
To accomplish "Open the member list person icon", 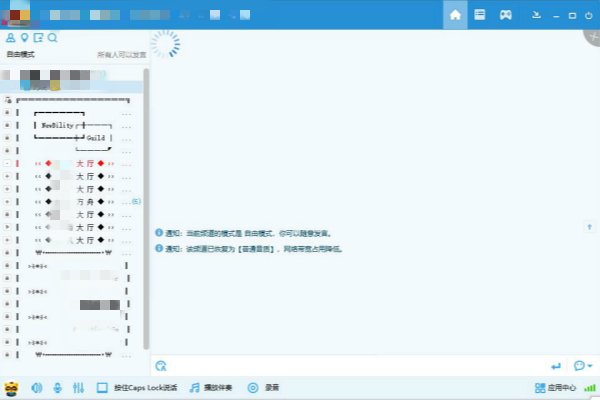I will coord(10,38).
